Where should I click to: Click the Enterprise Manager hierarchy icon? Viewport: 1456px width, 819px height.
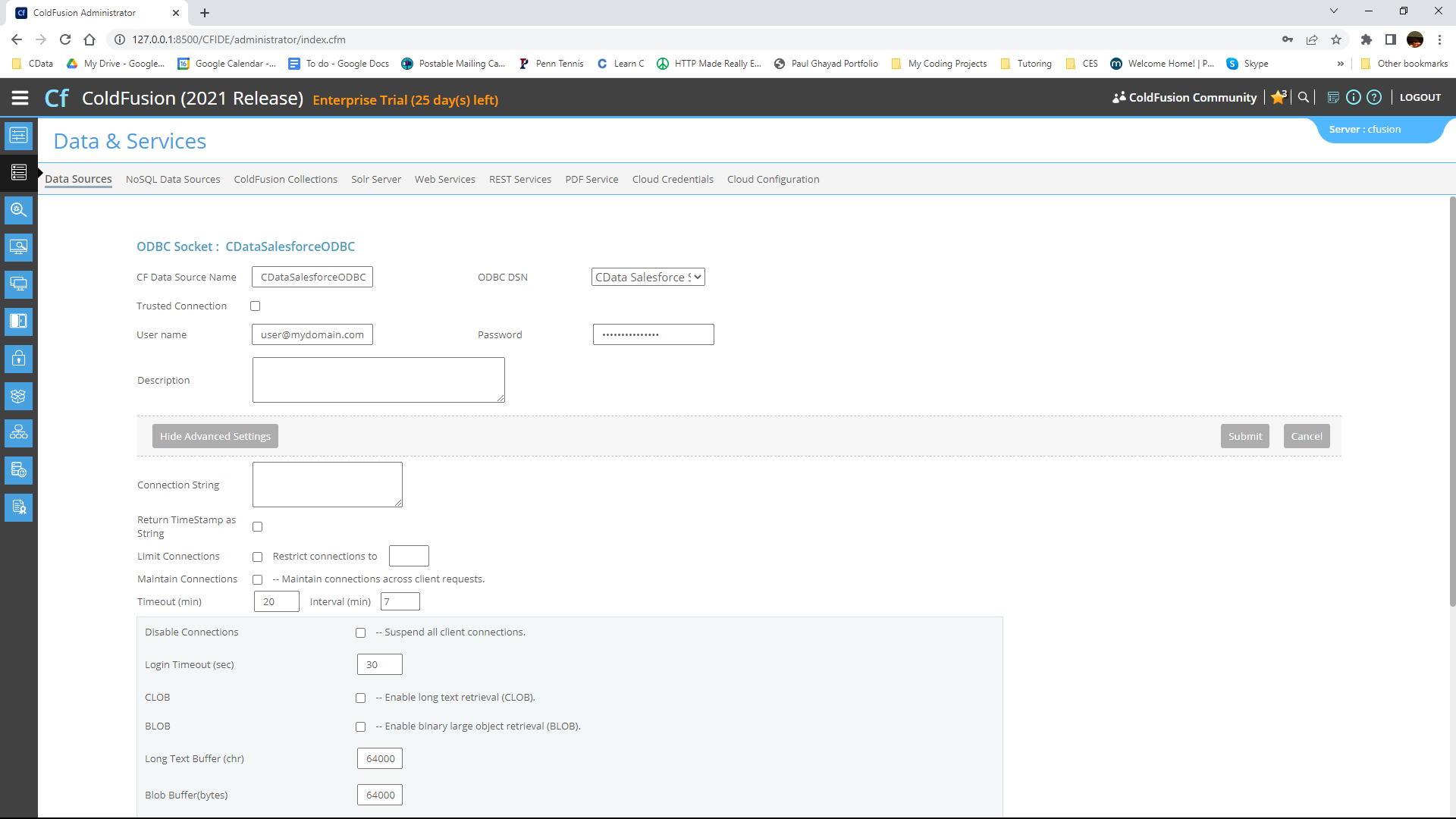(18, 433)
